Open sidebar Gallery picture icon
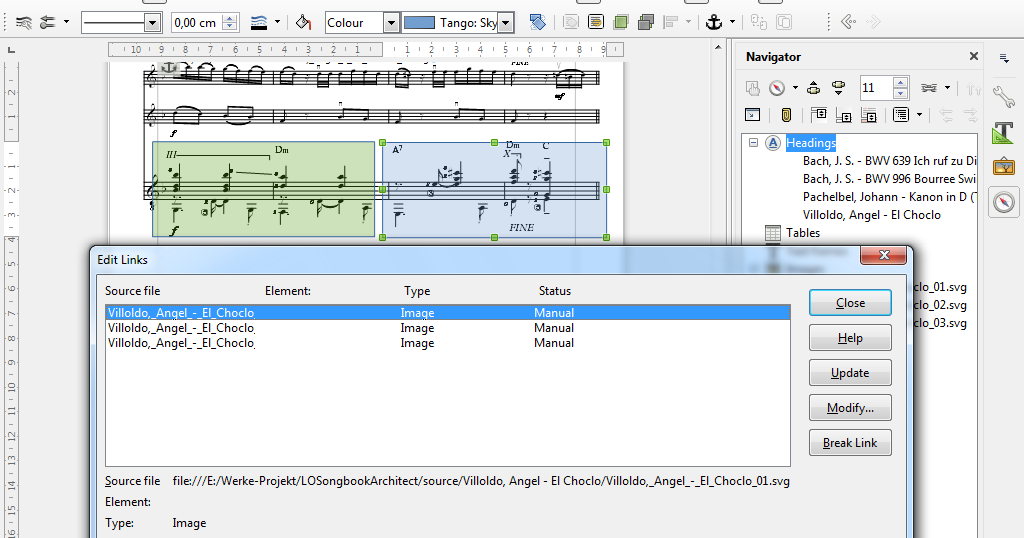Viewport: 1024px width, 538px height. (x=1004, y=167)
